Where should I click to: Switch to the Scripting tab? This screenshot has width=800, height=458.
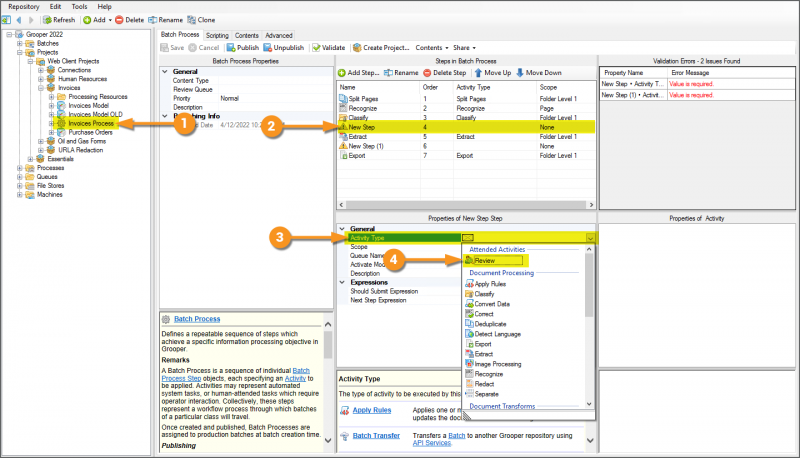click(x=217, y=35)
